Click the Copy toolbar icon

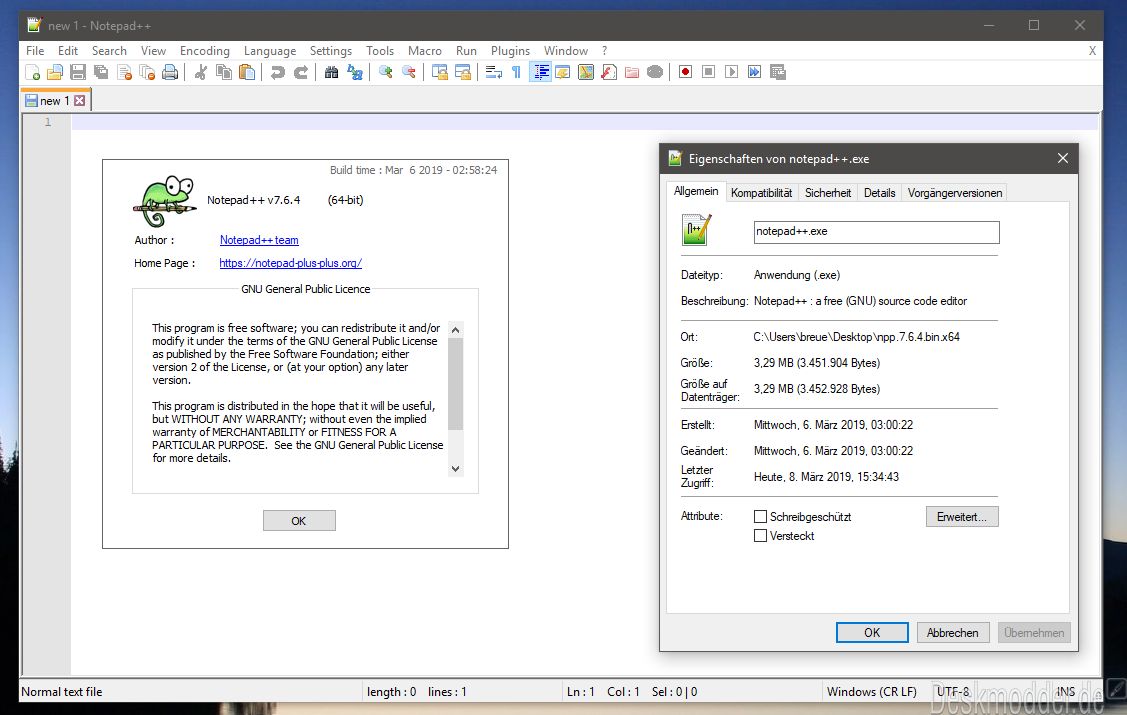click(224, 72)
